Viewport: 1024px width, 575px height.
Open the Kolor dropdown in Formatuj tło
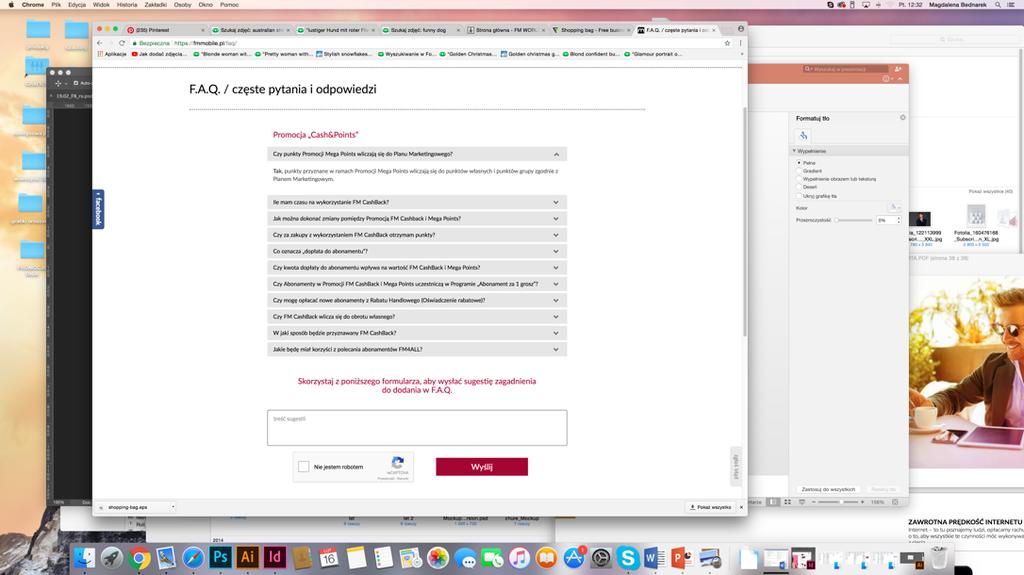click(x=894, y=207)
